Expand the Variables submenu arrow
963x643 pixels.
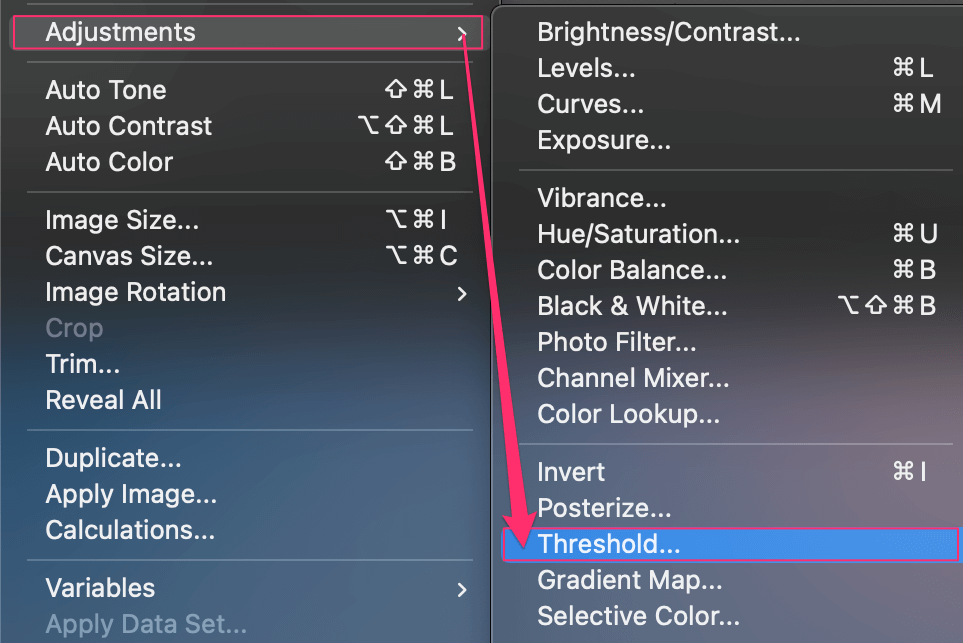[x=462, y=590]
